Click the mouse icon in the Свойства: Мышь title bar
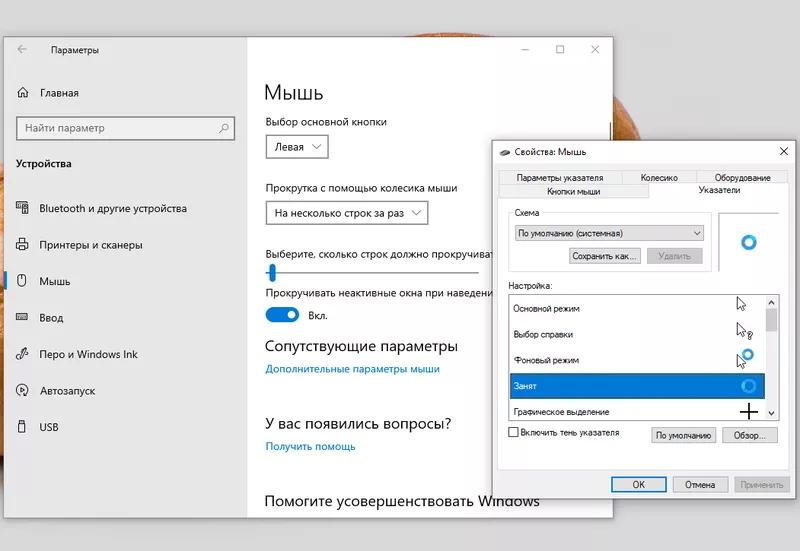Image resolution: width=800 pixels, height=551 pixels. [x=505, y=152]
